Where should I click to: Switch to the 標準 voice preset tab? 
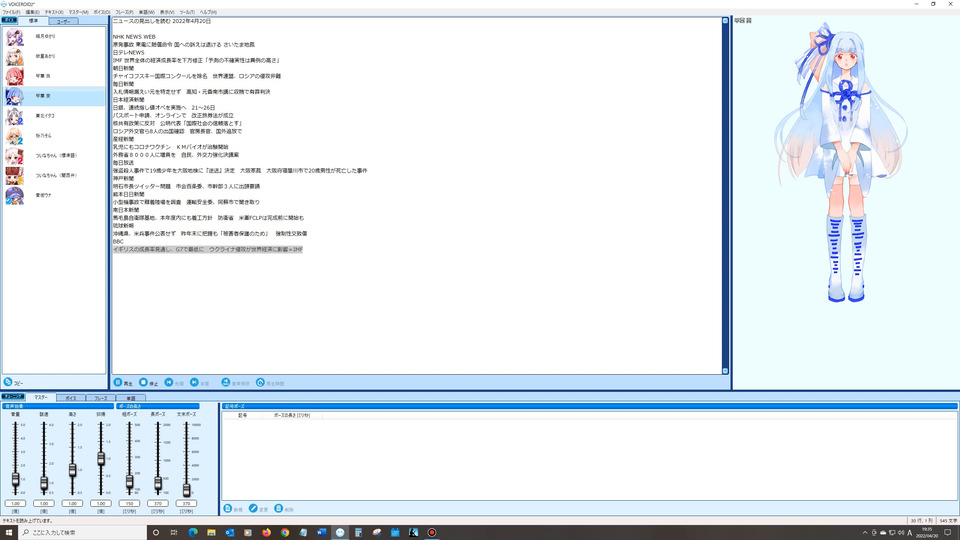coord(34,21)
